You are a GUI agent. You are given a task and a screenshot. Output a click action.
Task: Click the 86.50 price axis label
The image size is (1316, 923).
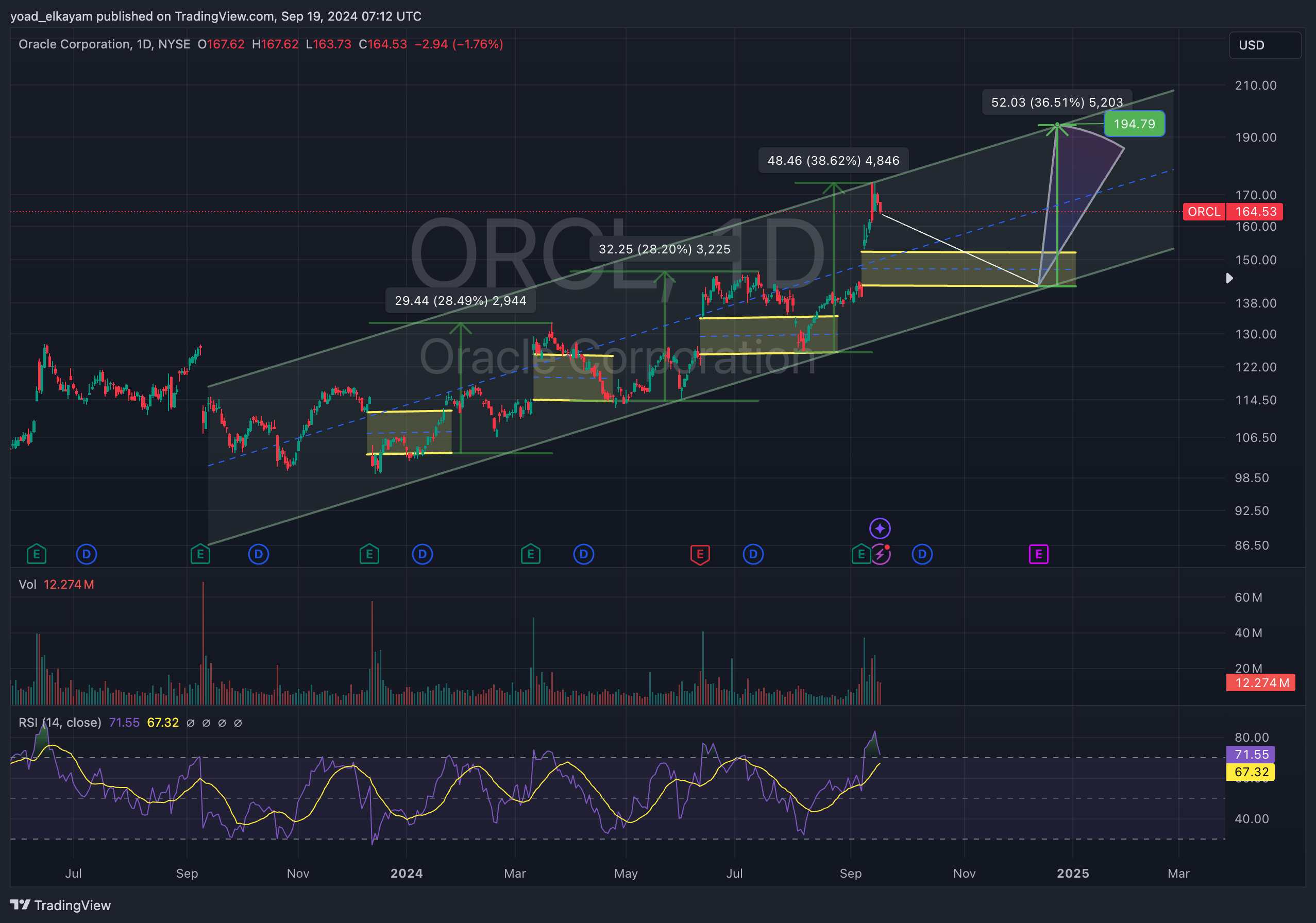[x=1252, y=545]
